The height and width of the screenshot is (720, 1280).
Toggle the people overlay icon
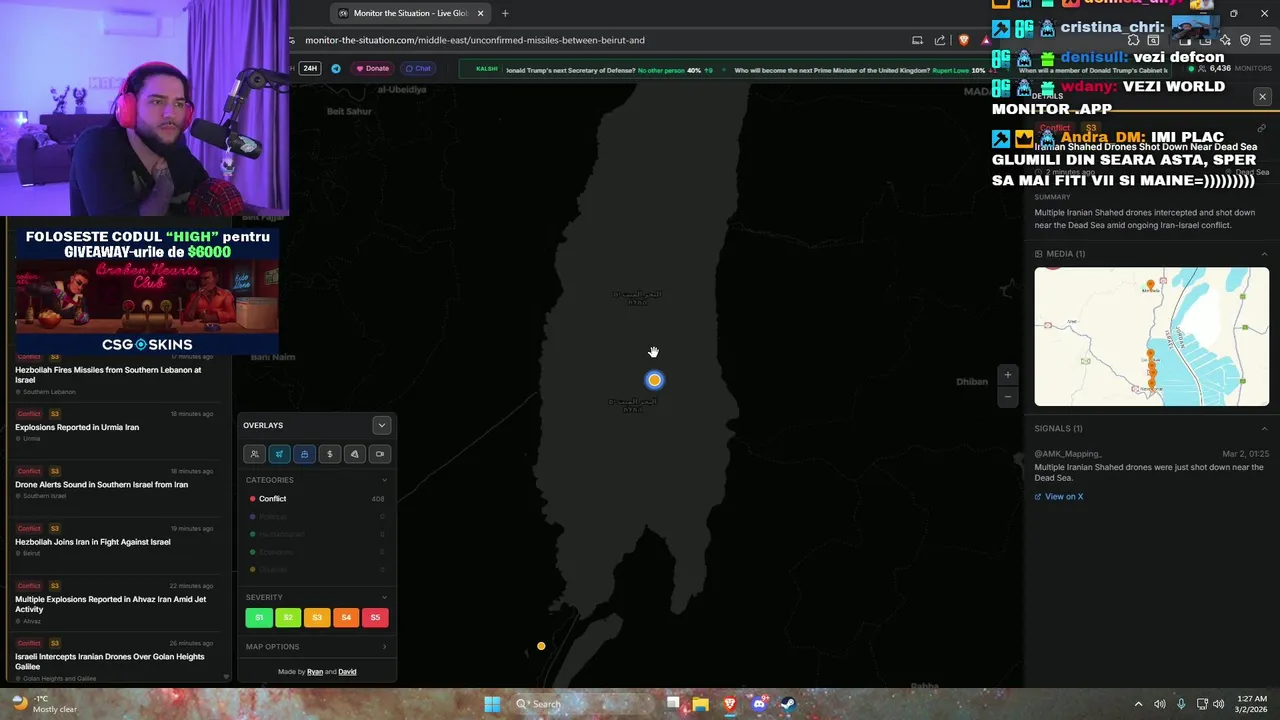254,454
